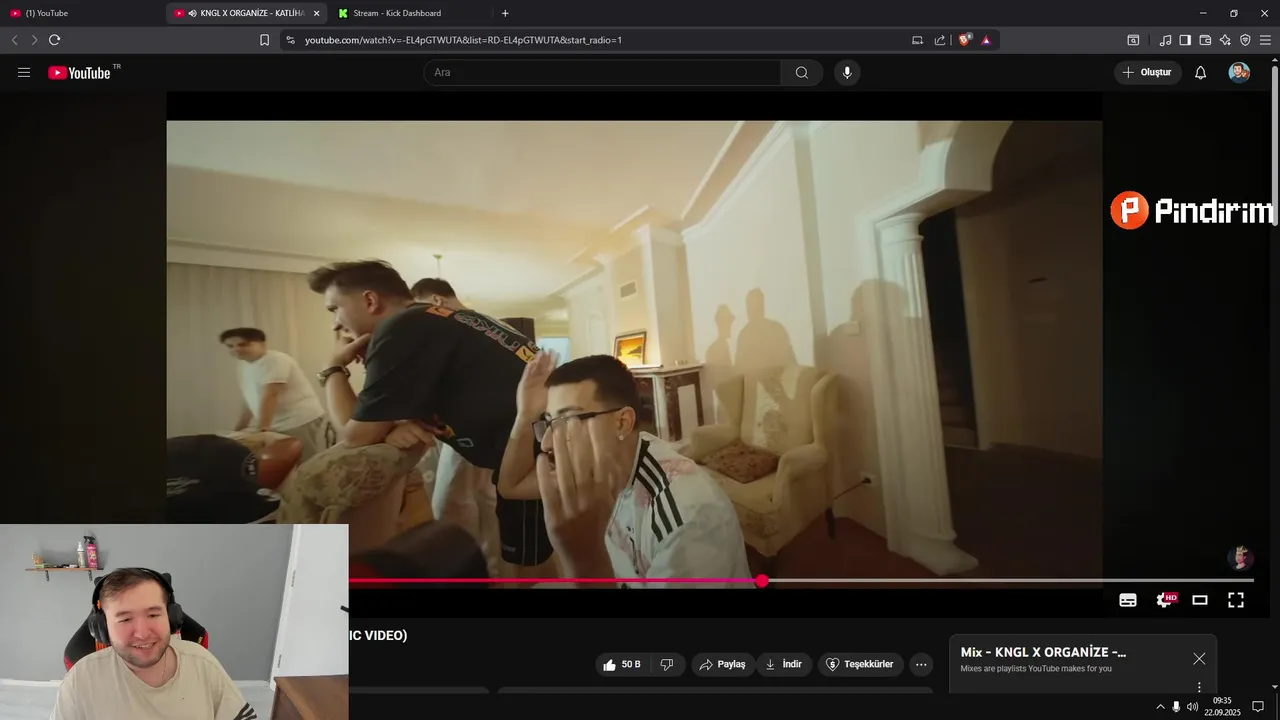The width and height of the screenshot is (1280, 720).
Task: Go back in browser history
Action: tap(14, 40)
